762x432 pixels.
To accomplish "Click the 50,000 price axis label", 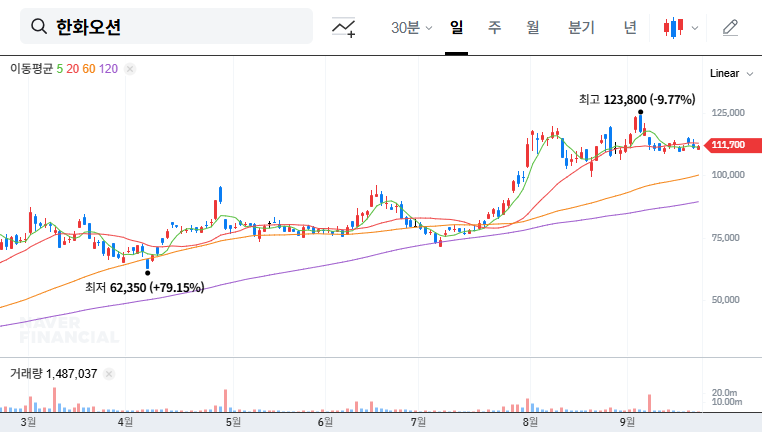I will (x=726, y=300).
